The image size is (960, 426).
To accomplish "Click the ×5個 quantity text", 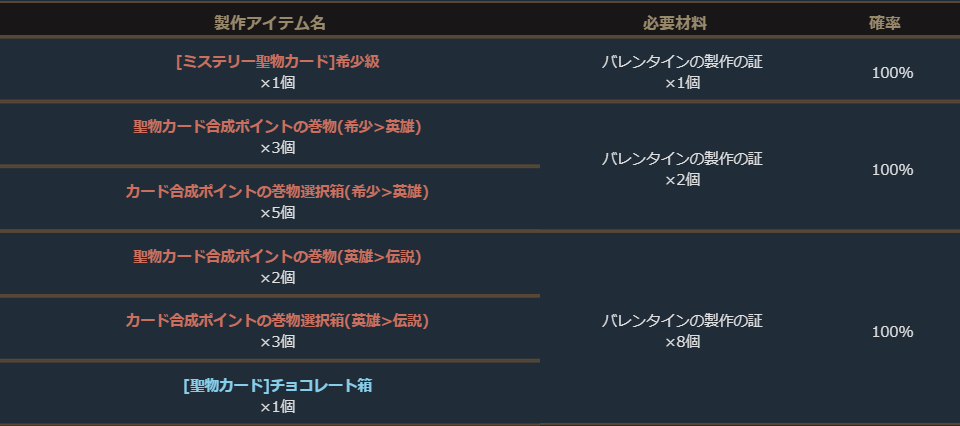I will pyautogui.click(x=277, y=212).
